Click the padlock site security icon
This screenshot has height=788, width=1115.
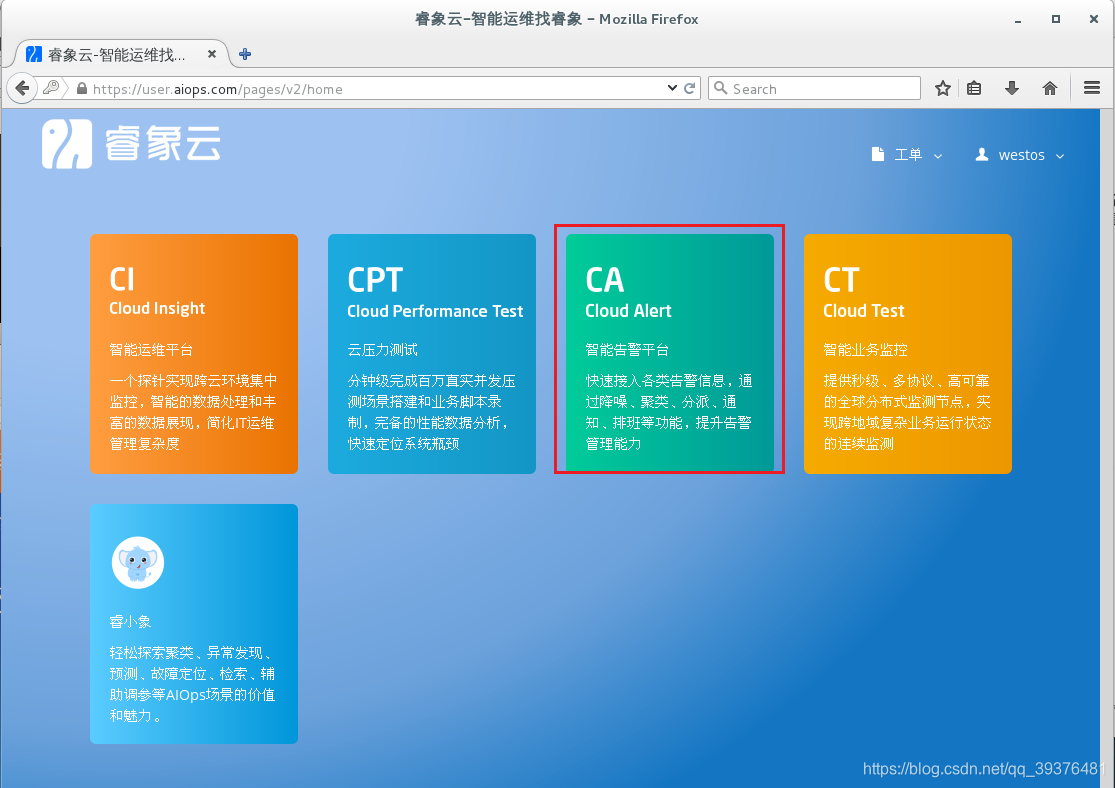point(82,89)
